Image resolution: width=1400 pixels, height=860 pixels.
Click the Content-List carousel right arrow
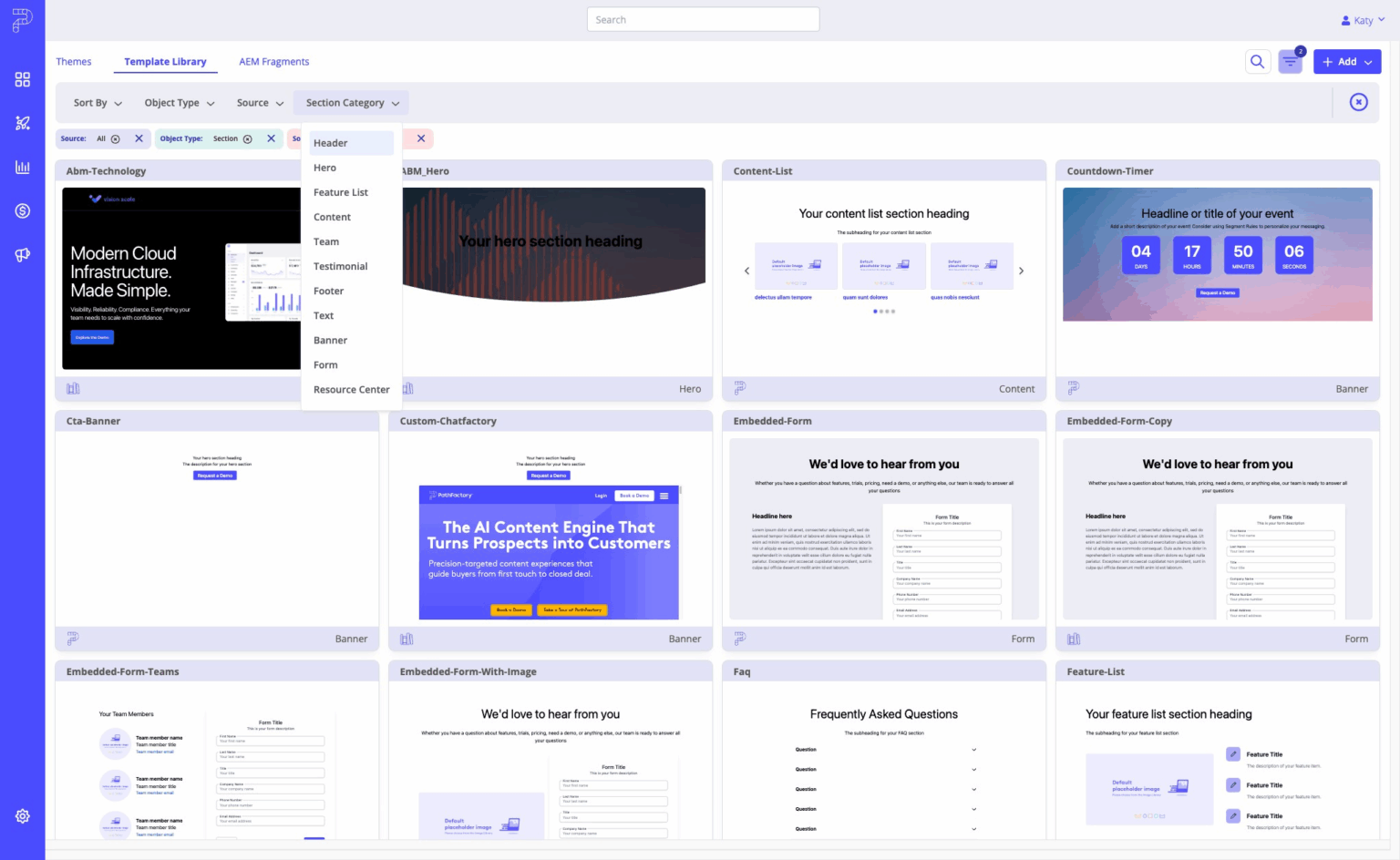tap(1021, 271)
